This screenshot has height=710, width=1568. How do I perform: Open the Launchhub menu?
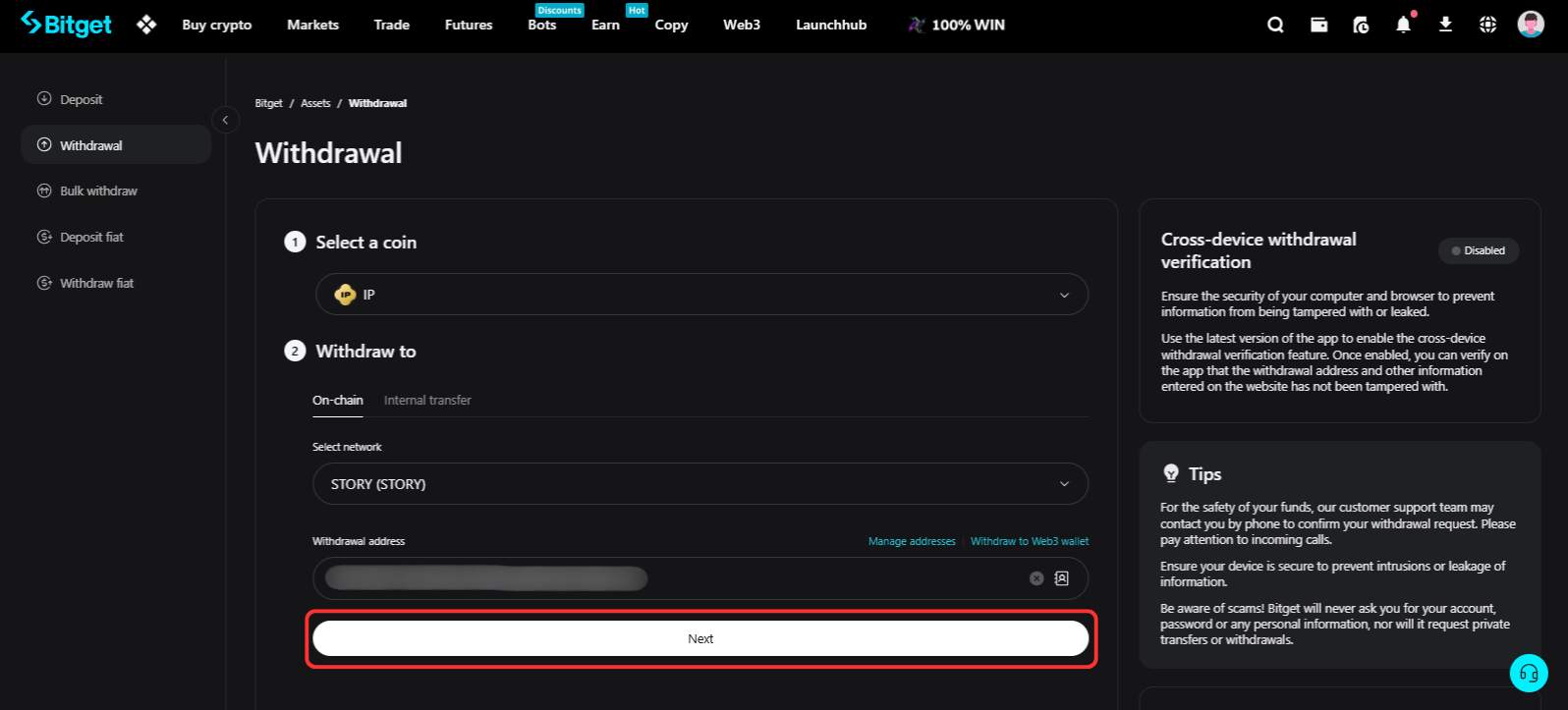(x=831, y=25)
